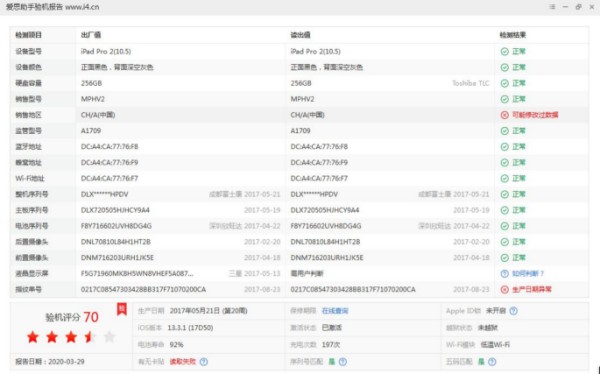Viewport: 600px width, 374px height.
Task: Select the DC:A4:CA:77:76:F7 factory value
Action: click(x=109, y=178)
